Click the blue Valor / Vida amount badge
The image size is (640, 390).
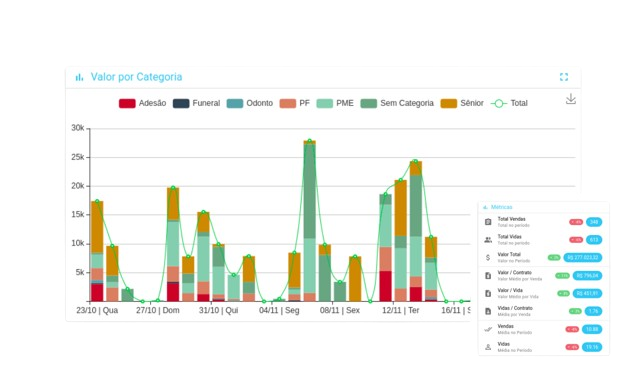[x=587, y=293]
